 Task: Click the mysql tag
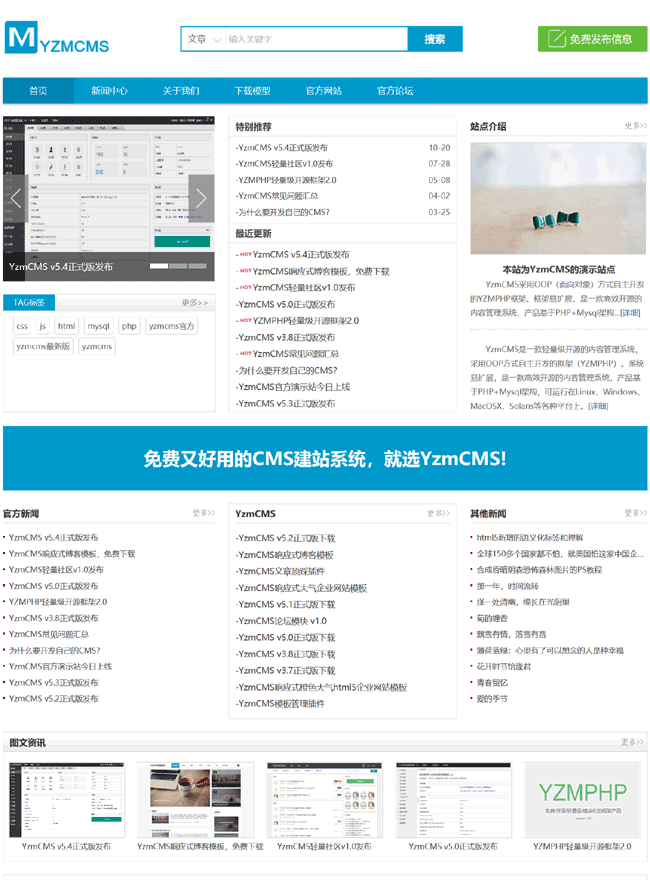pos(98,326)
